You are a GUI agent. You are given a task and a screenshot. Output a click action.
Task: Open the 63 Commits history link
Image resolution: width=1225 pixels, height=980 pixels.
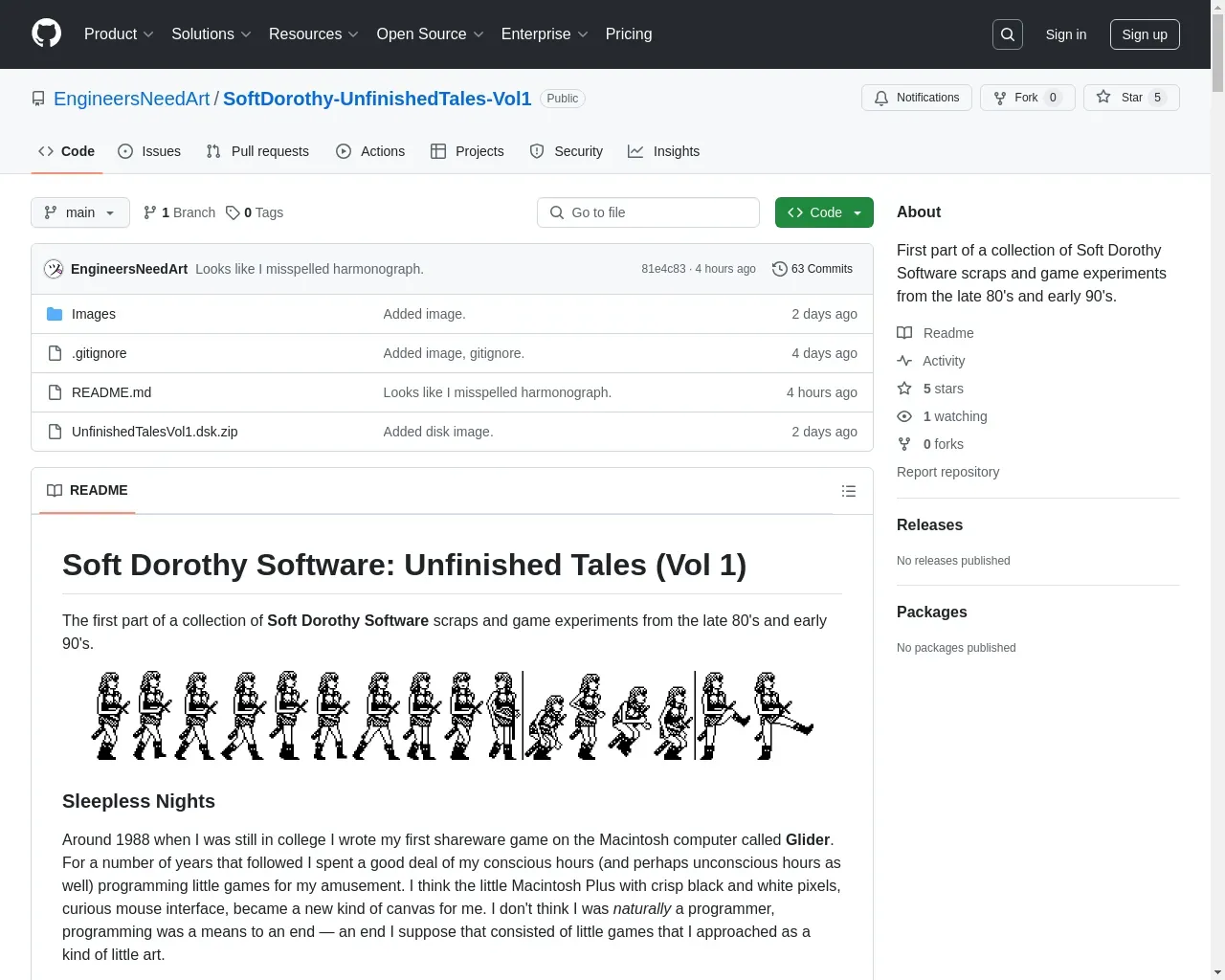(x=813, y=269)
